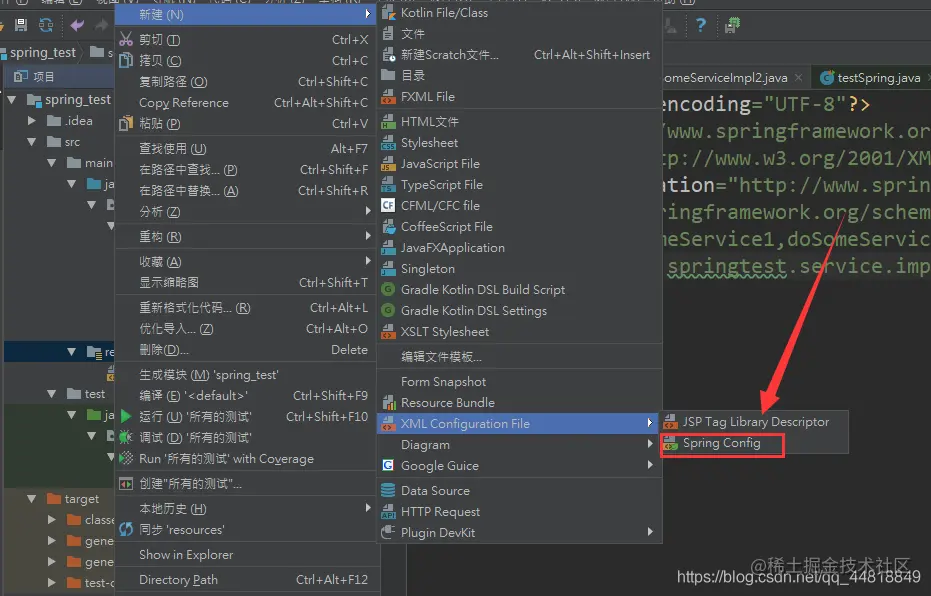Collapse the main folder node
Image resolution: width=931 pixels, height=596 pixels.
pyautogui.click(x=52, y=163)
